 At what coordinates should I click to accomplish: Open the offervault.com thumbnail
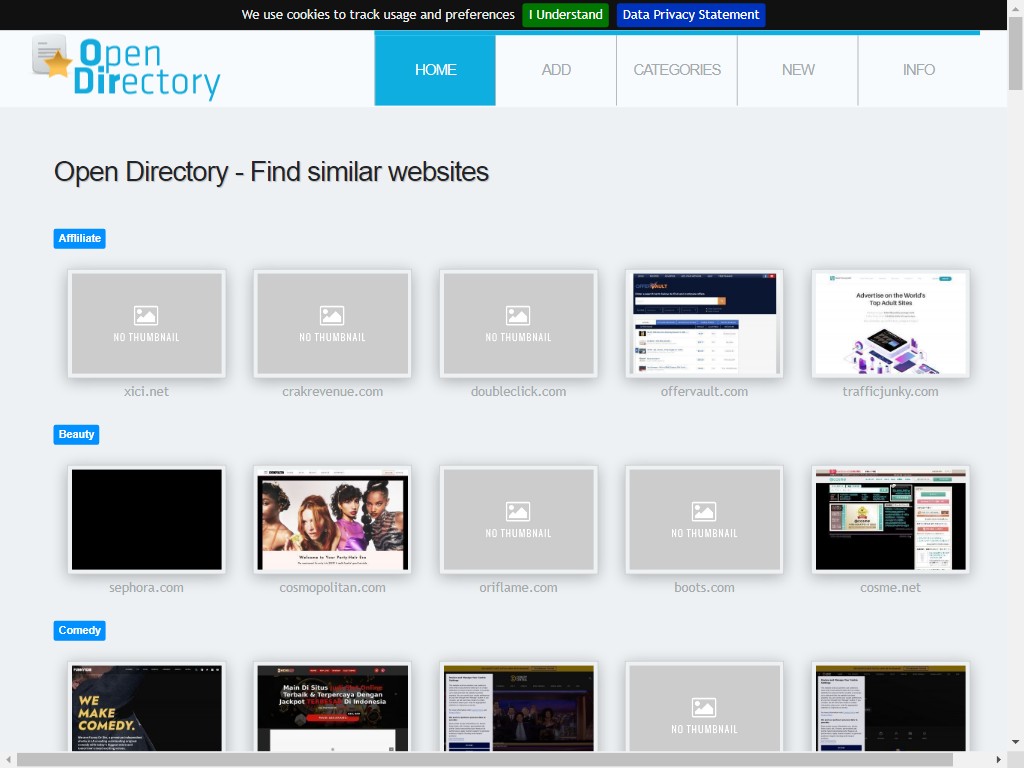point(704,323)
